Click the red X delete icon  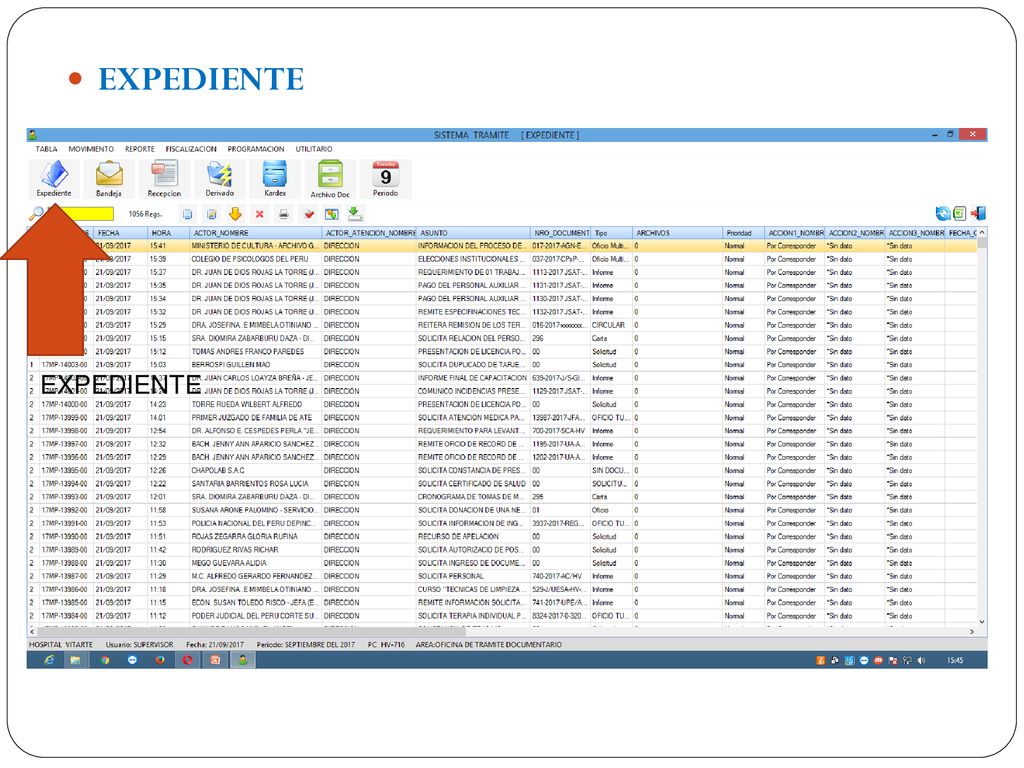pyautogui.click(x=259, y=214)
